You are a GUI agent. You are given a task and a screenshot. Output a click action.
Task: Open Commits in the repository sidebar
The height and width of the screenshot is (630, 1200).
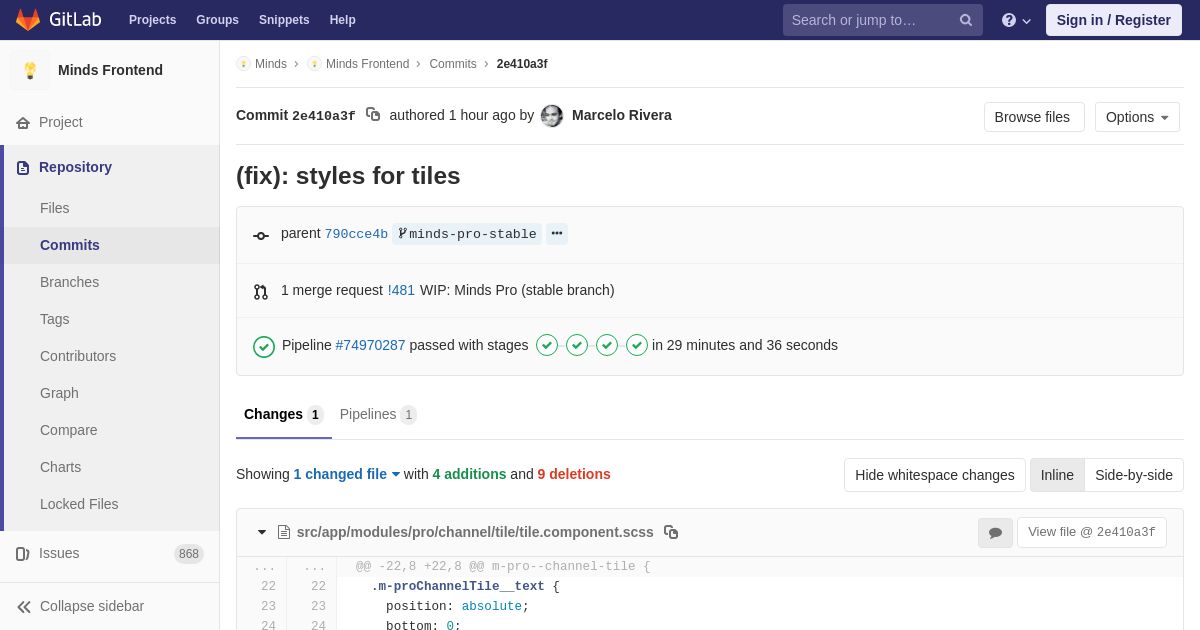(x=112, y=245)
